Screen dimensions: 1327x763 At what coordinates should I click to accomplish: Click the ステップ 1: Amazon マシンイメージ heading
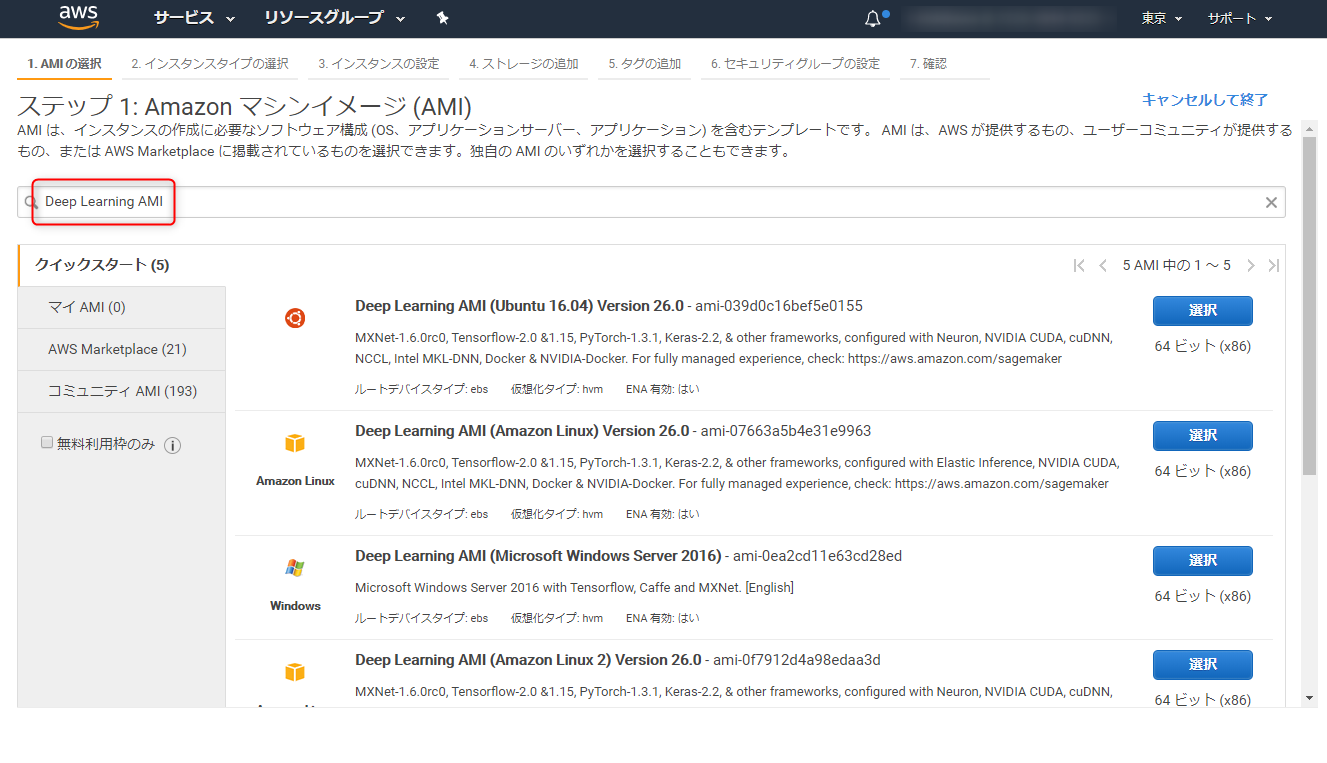pyautogui.click(x=244, y=107)
